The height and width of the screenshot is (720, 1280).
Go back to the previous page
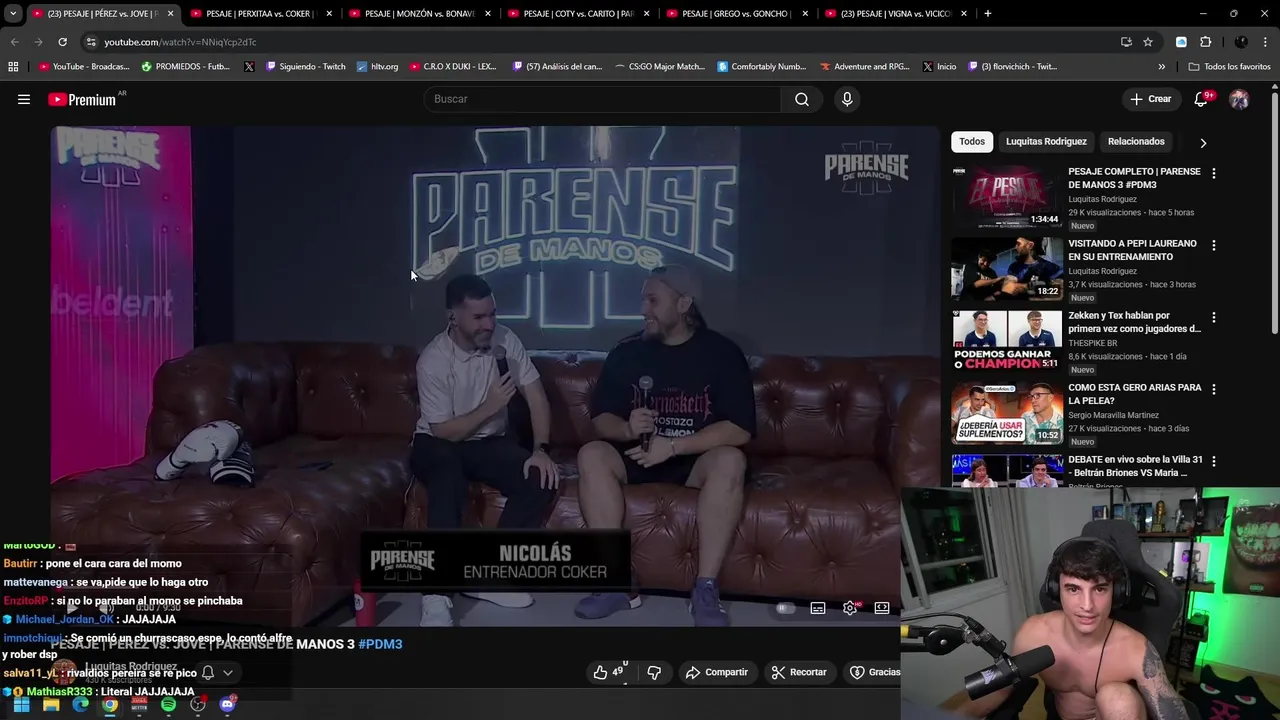point(14,42)
